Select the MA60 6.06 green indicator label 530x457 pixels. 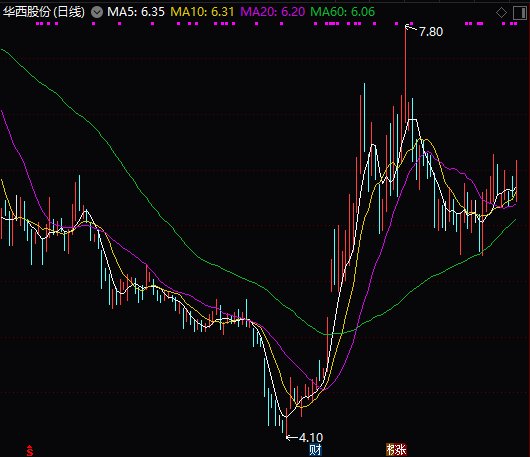tap(342, 12)
